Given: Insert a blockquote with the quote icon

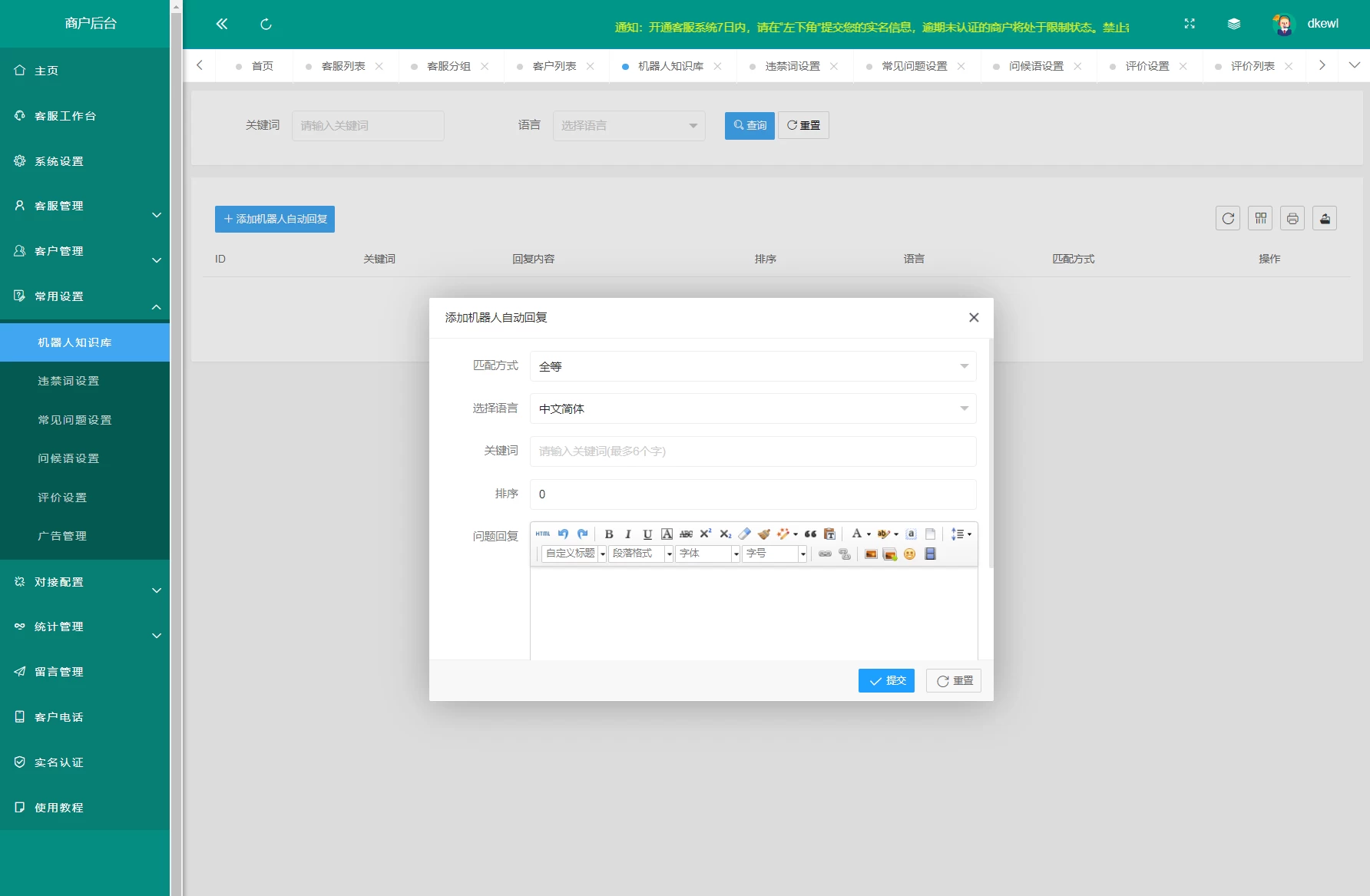Looking at the screenshot, I should pos(810,534).
